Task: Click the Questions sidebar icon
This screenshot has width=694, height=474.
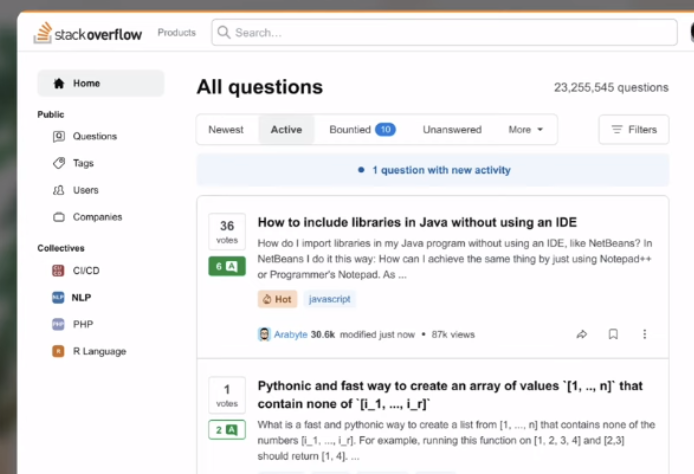Action: pyautogui.click(x=59, y=136)
